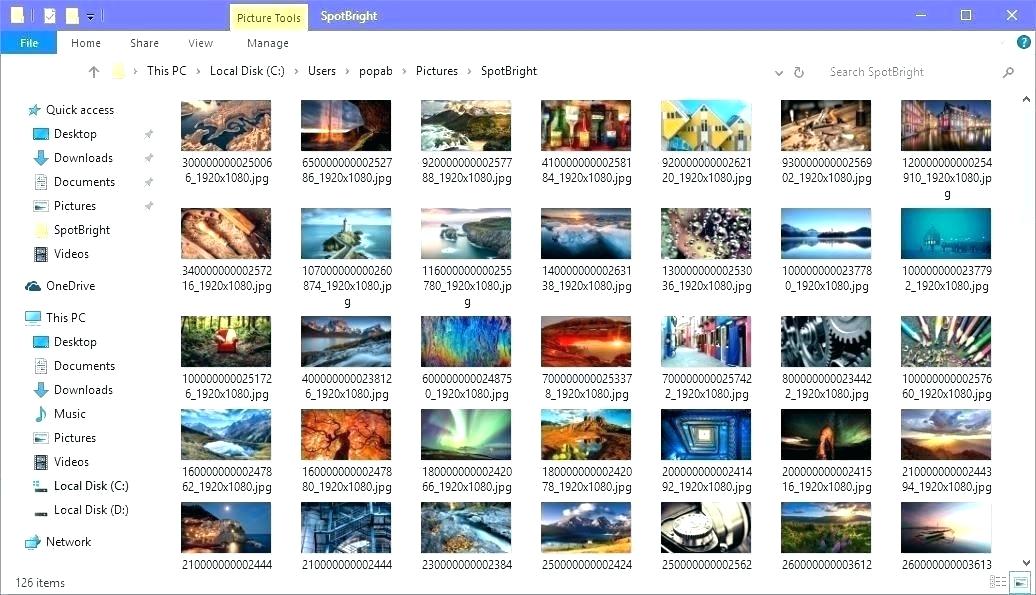Open Quick Access Toolbar customize dropdown
Screen dimensions: 1036x595
[91, 17]
